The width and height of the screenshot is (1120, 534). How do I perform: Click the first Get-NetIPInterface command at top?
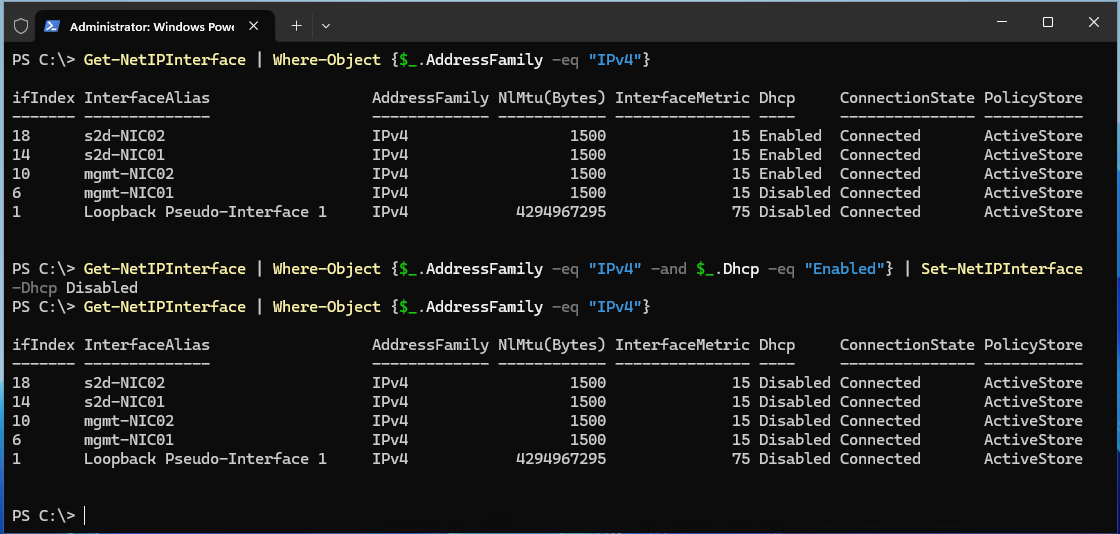tap(164, 60)
